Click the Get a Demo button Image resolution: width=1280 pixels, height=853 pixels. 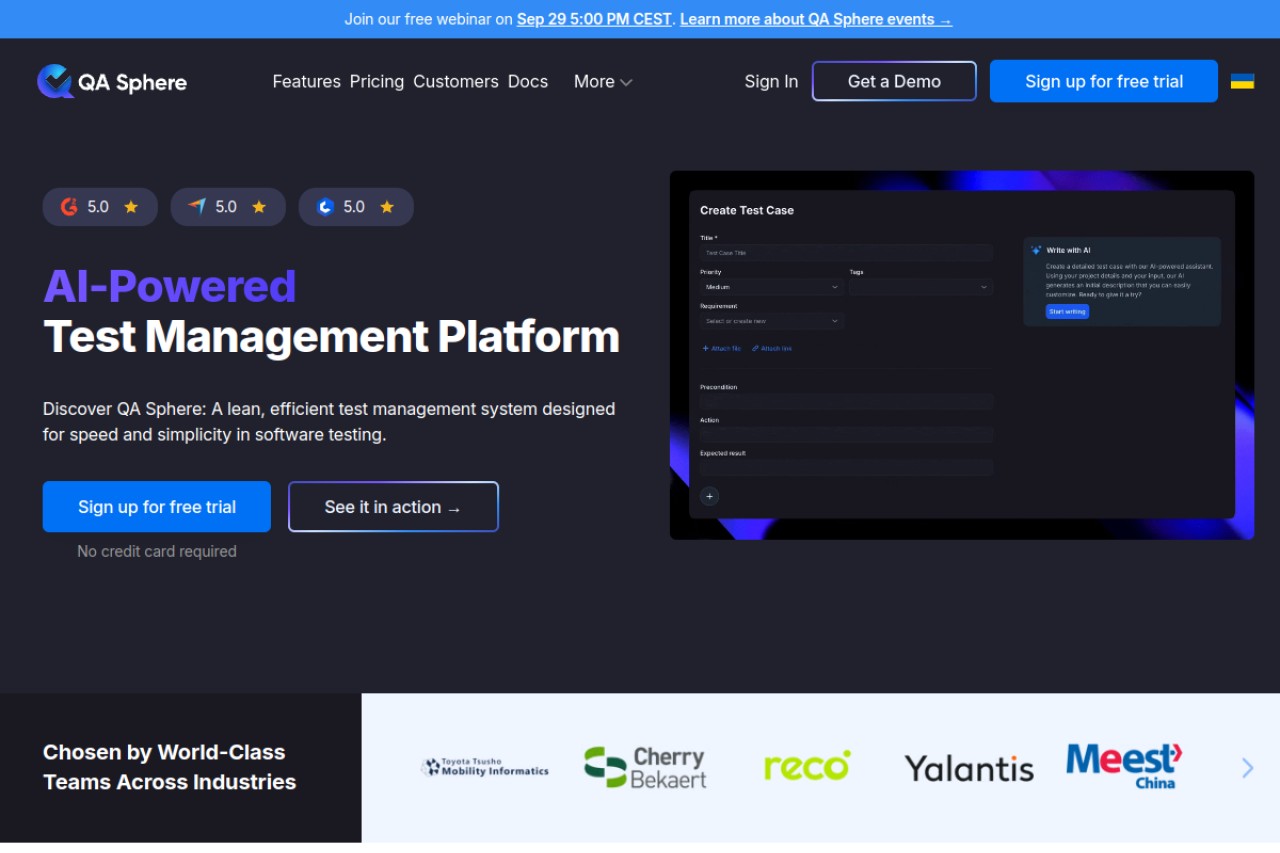tap(894, 81)
